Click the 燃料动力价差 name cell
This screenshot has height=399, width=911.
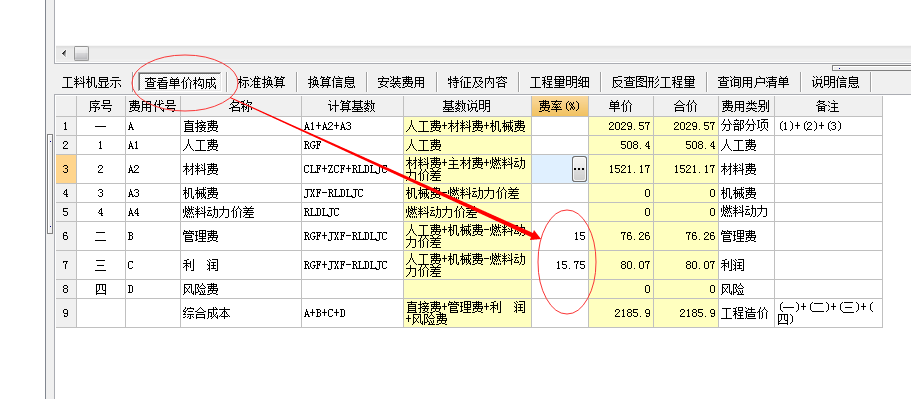(241, 212)
